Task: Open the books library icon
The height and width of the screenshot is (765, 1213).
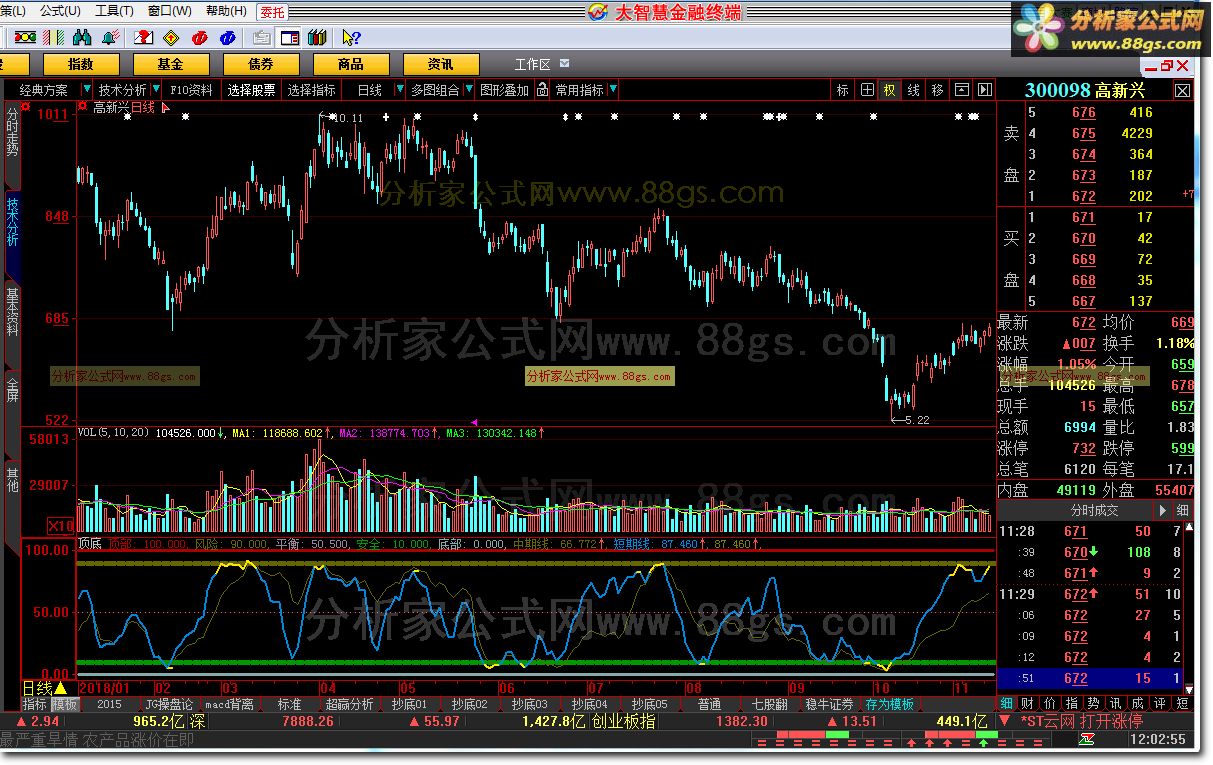Action: coord(318,37)
